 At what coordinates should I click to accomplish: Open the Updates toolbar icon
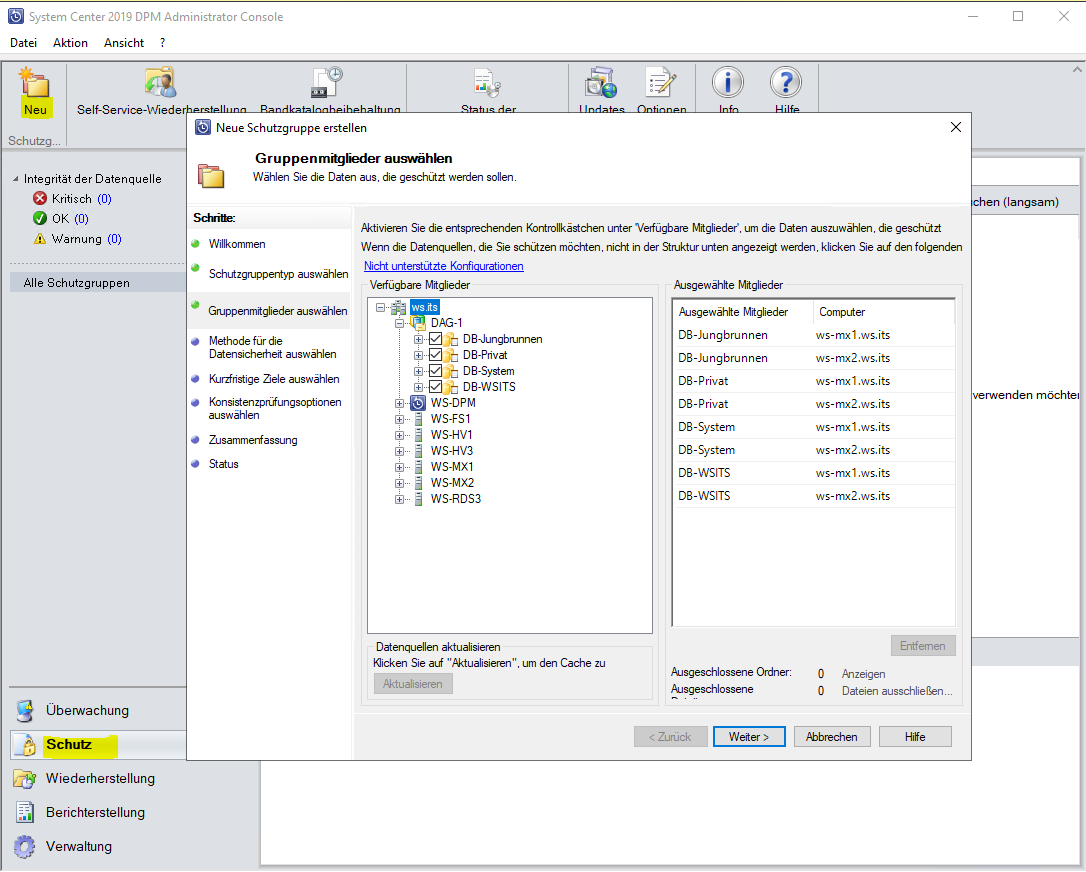tap(600, 82)
